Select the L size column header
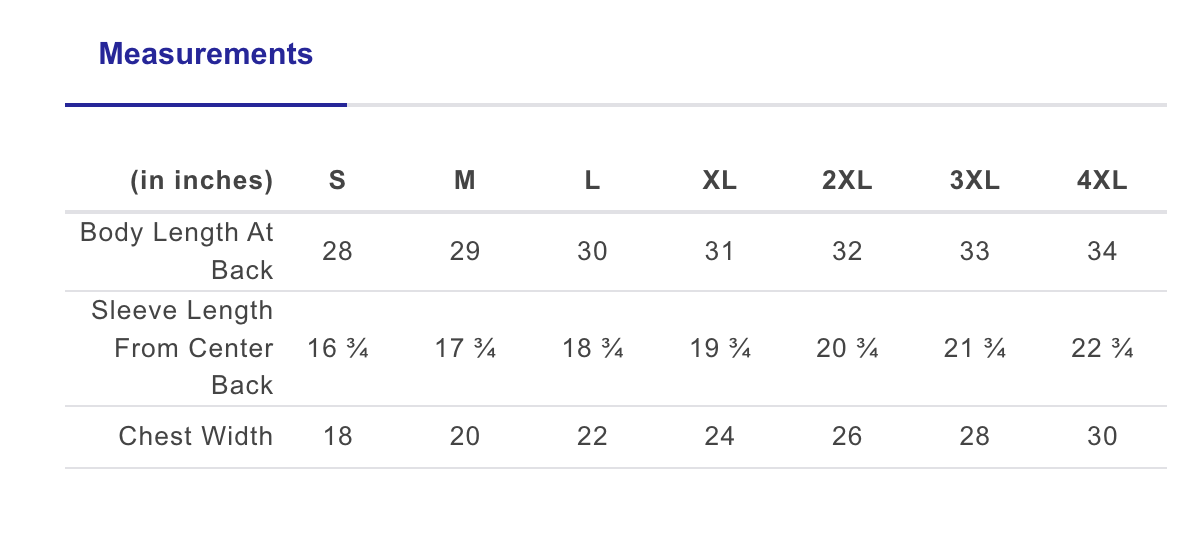The height and width of the screenshot is (544, 1194). pyautogui.click(x=592, y=181)
